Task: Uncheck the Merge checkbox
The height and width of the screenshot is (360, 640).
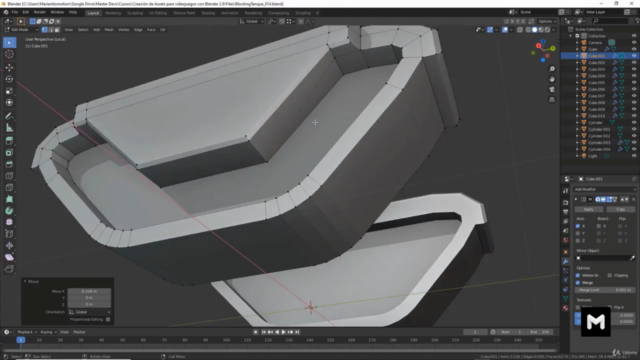Action: point(578,282)
